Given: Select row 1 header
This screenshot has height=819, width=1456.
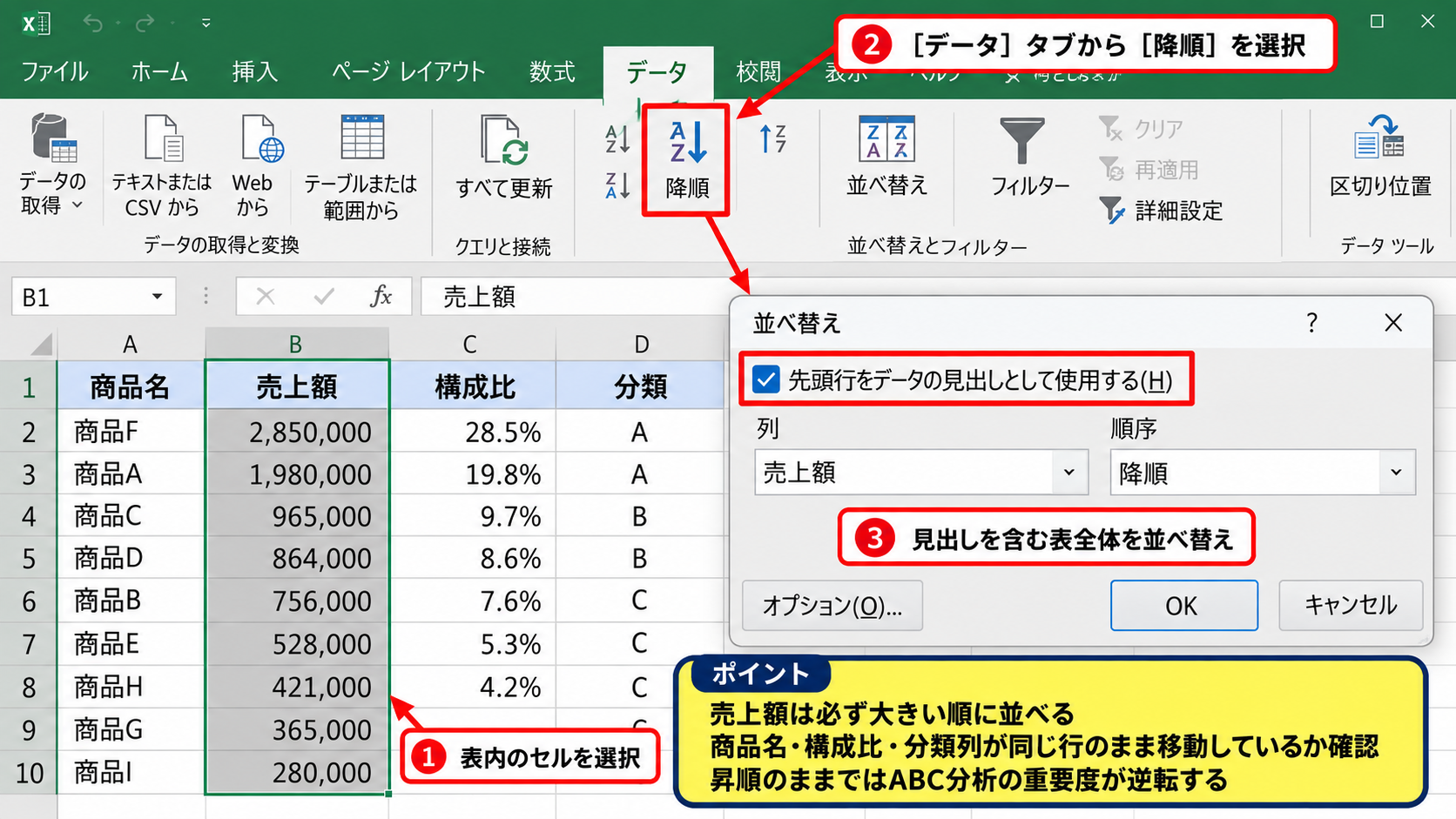Looking at the screenshot, I should (x=29, y=386).
